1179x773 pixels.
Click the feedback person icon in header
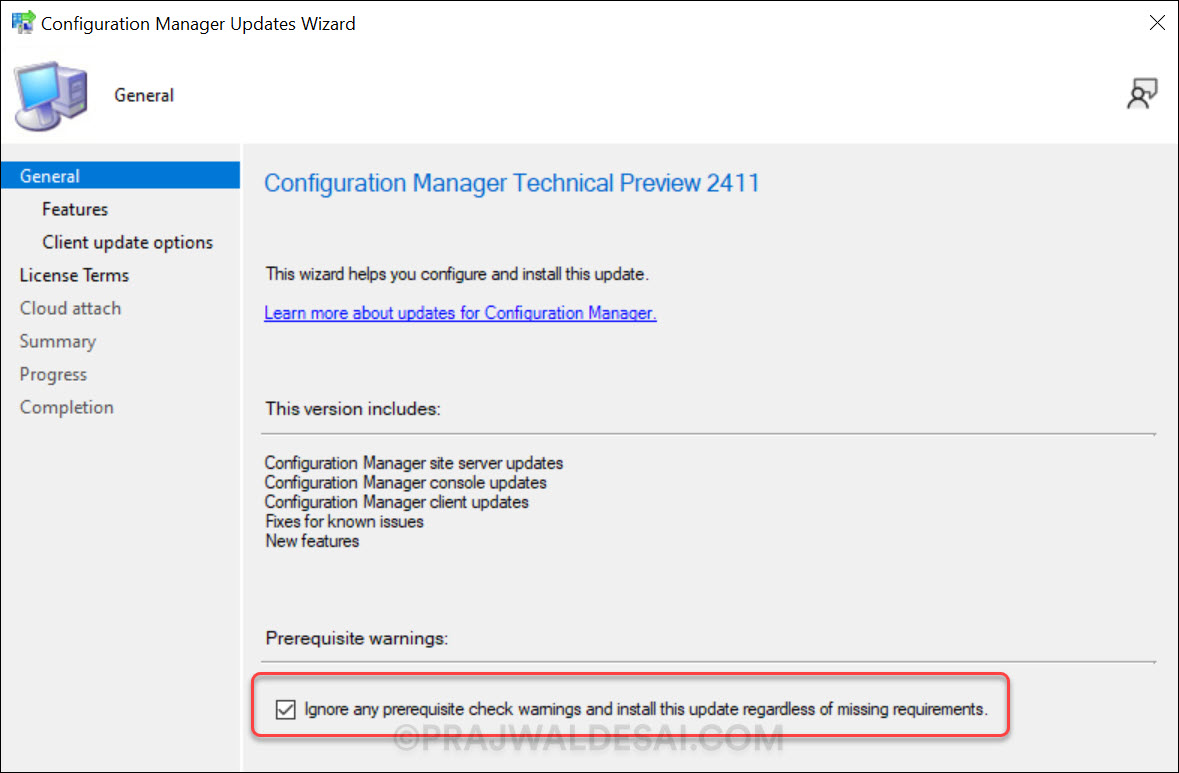point(1141,94)
